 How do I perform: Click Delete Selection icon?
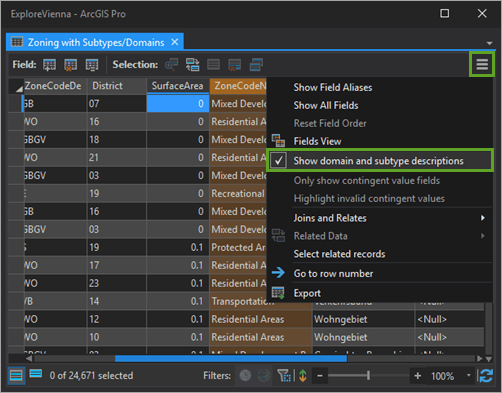[234, 64]
